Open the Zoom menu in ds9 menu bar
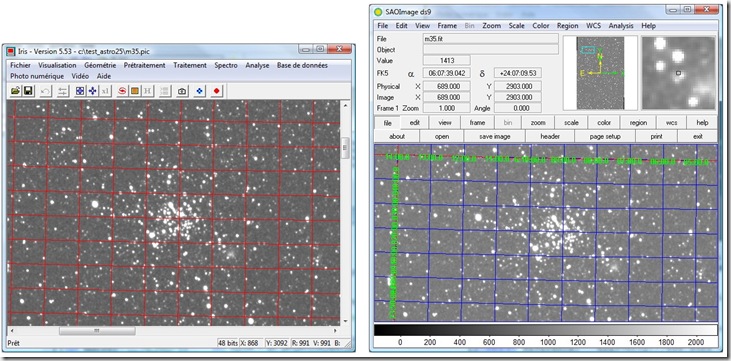The image size is (731, 361). click(491, 26)
